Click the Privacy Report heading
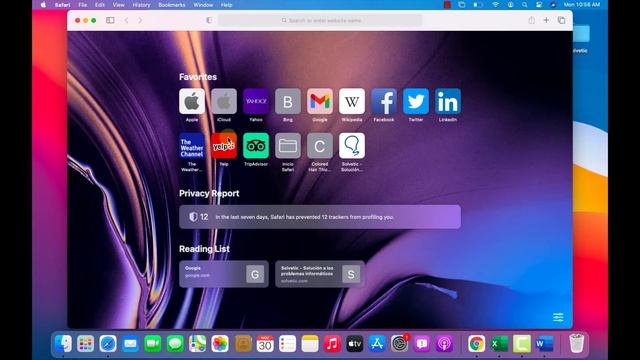The width and height of the screenshot is (640, 360). (209, 193)
